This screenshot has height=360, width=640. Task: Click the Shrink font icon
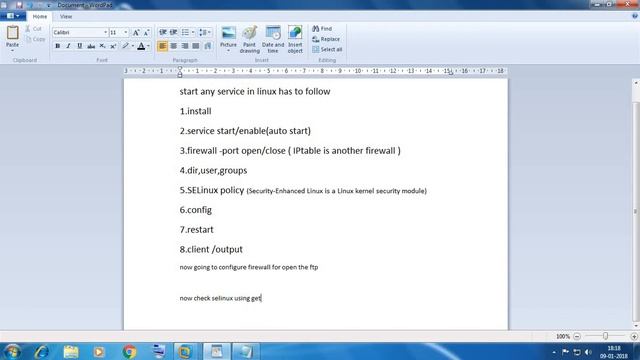(147, 32)
